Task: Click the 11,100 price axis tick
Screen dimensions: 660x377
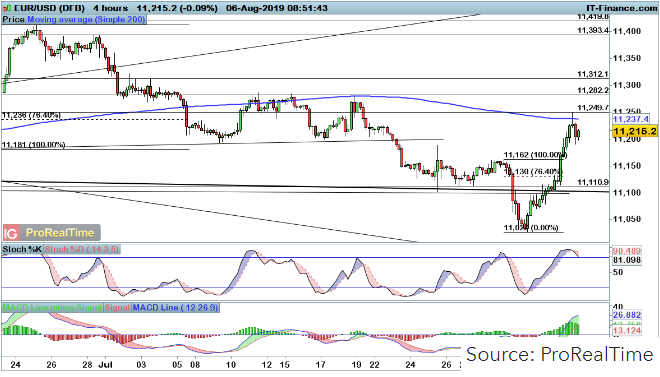Action: pos(627,192)
